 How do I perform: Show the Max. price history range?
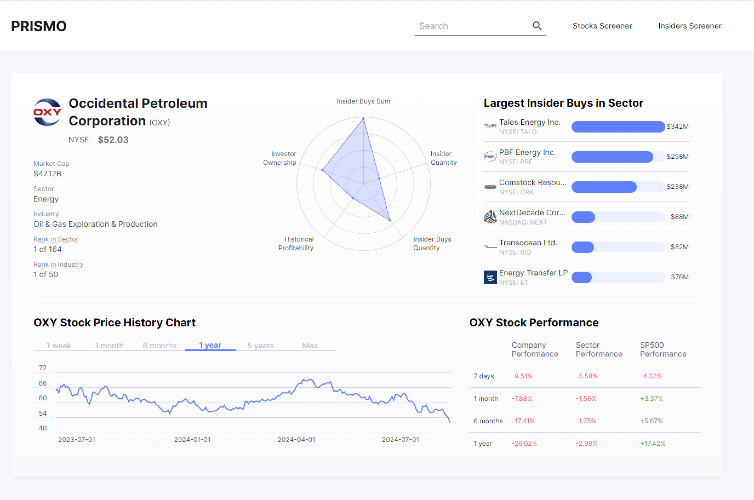coord(311,345)
